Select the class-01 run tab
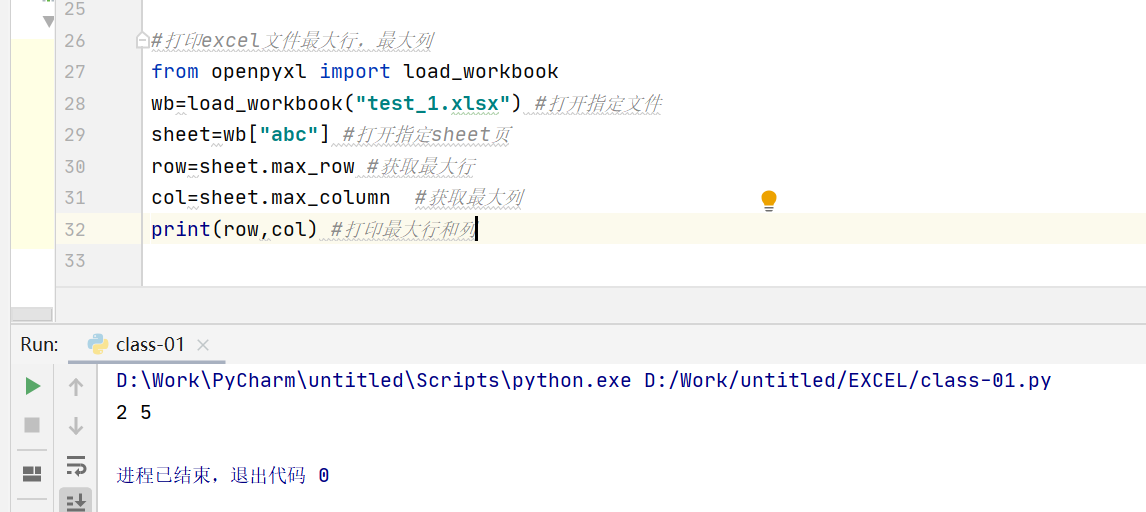The width and height of the screenshot is (1146, 512). [150, 344]
